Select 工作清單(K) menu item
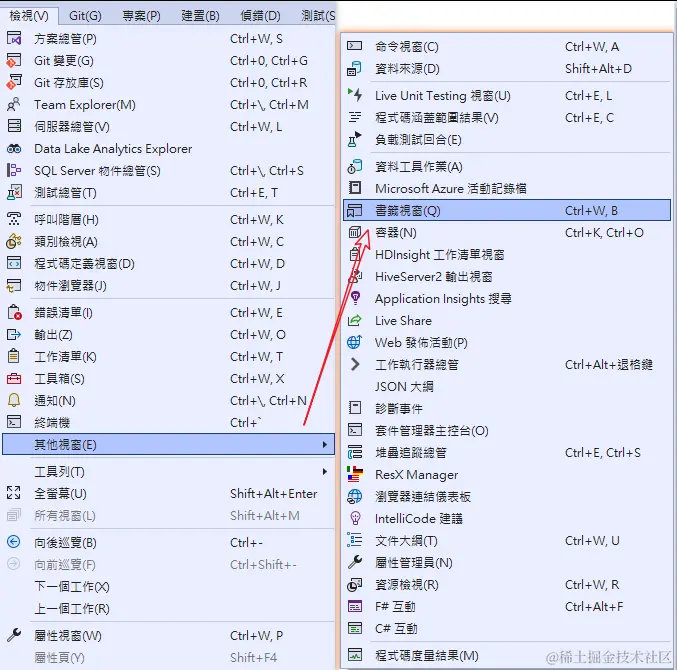This screenshot has width=677, height=670. coord(168,357)
